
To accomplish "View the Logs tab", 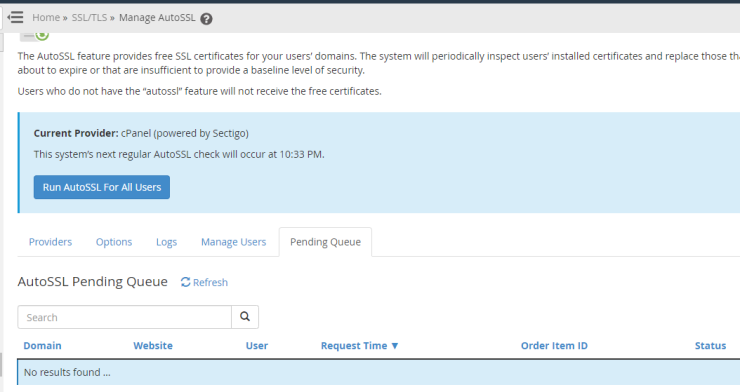I will point(166,242).
